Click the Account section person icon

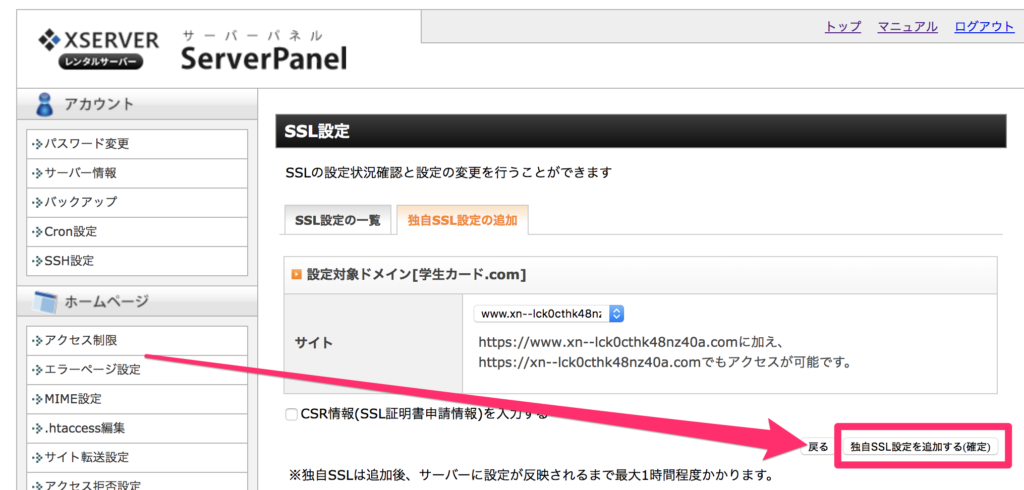click(46, 104)
